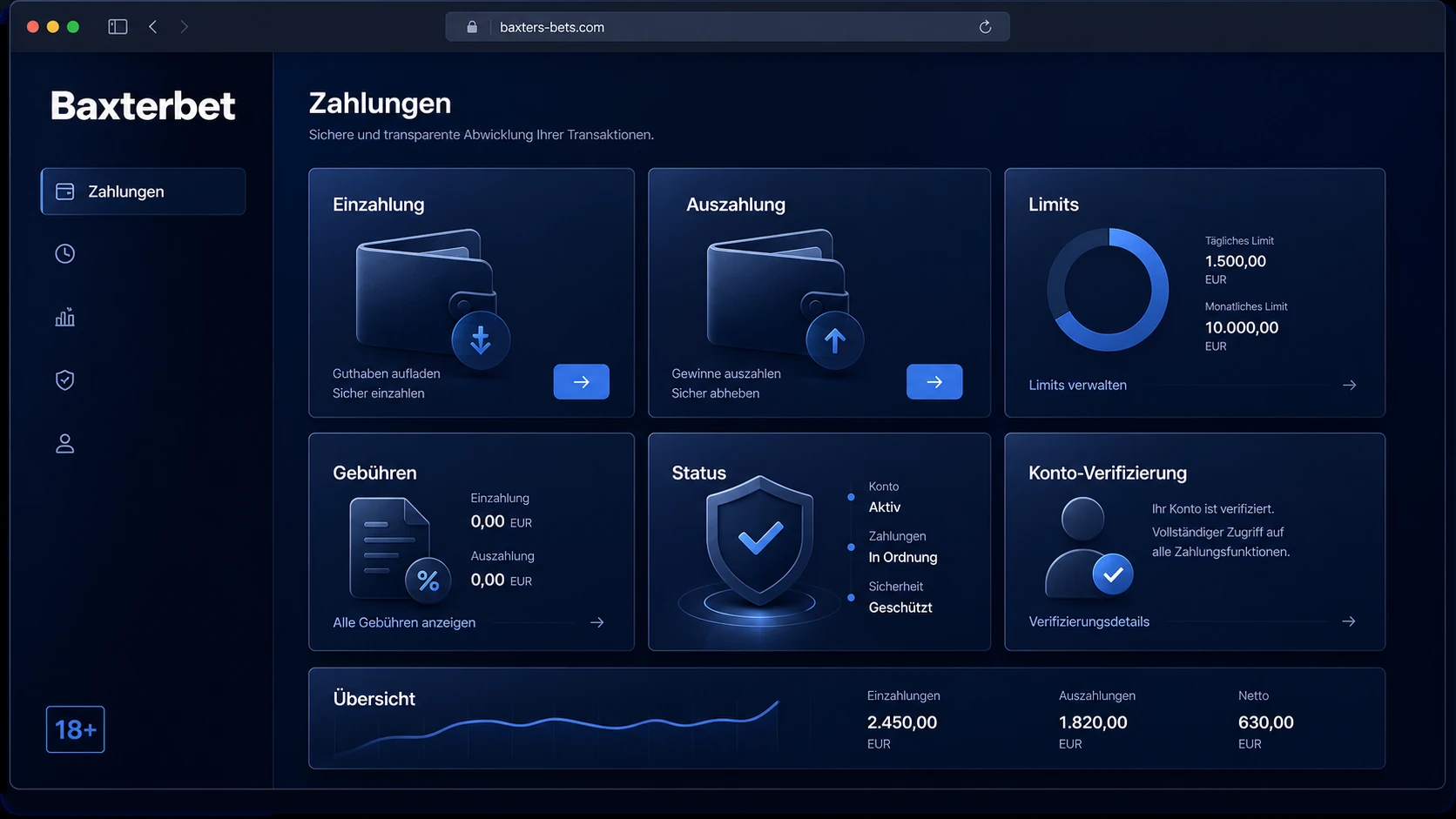Click the Ihr Konto ist verifiziert text

[1213, 509]
